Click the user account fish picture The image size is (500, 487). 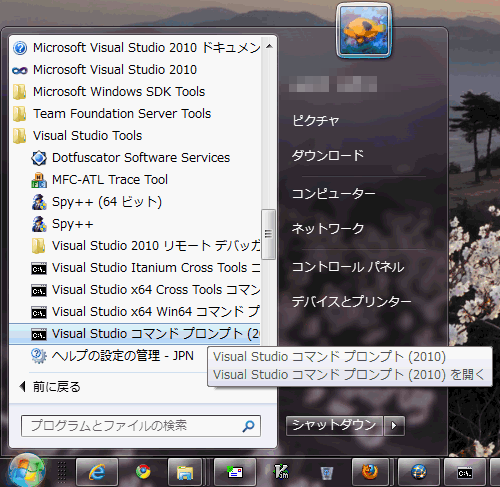click(364, 30)
